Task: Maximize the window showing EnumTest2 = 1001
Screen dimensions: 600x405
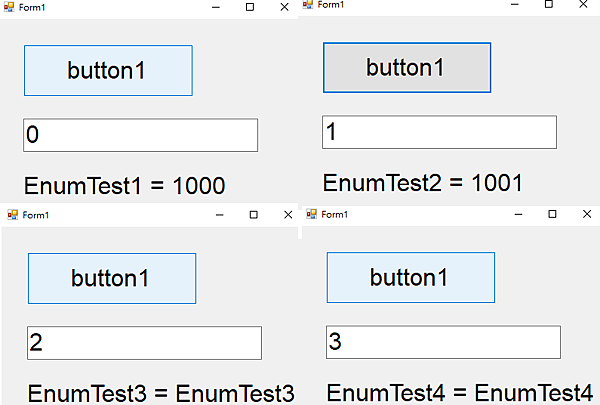Action: [549, 4]
